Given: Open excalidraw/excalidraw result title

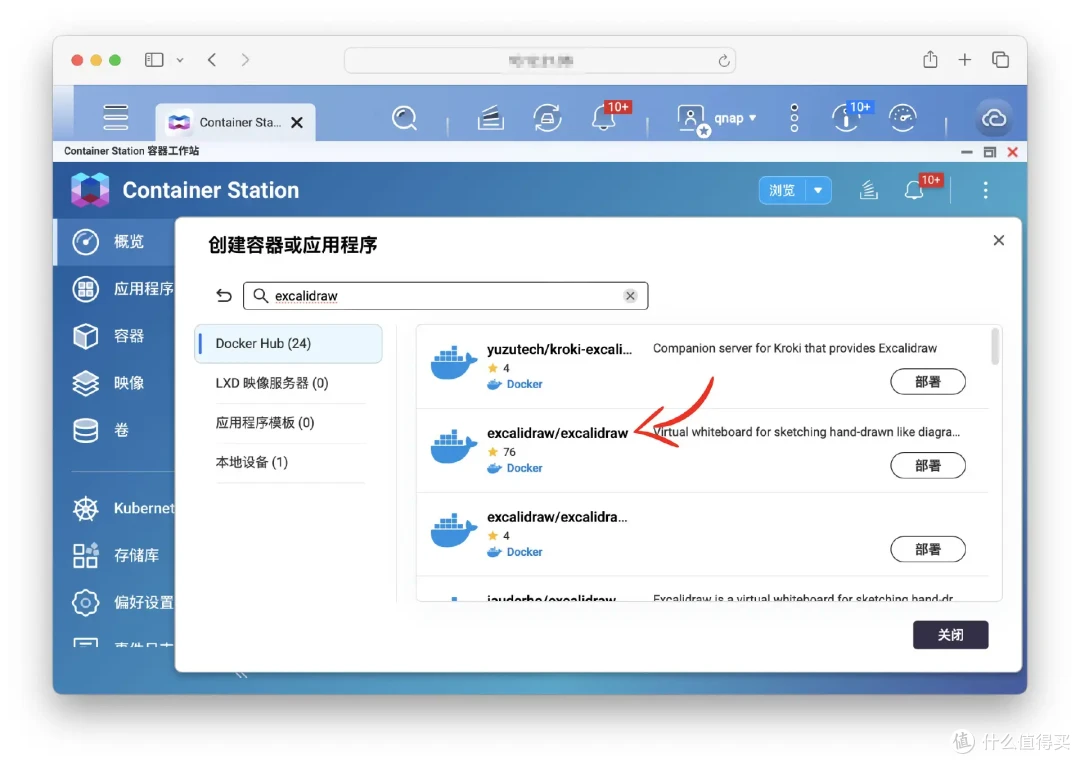Looking at the screenshot, I should 557,433.
